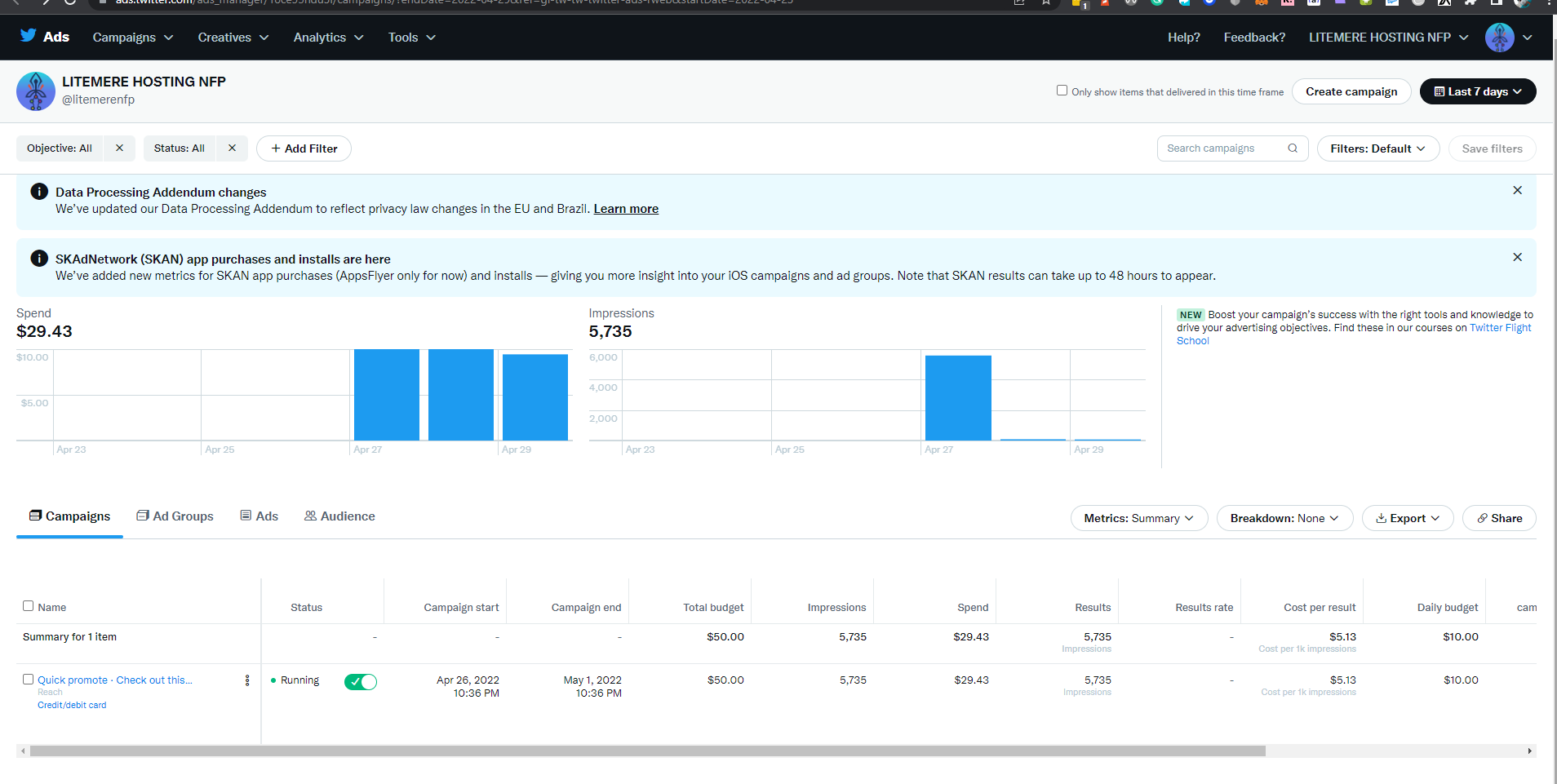This screenshot has height=784, width=1557.
Task: Sort by the Total budget column header
Action: 713,607
